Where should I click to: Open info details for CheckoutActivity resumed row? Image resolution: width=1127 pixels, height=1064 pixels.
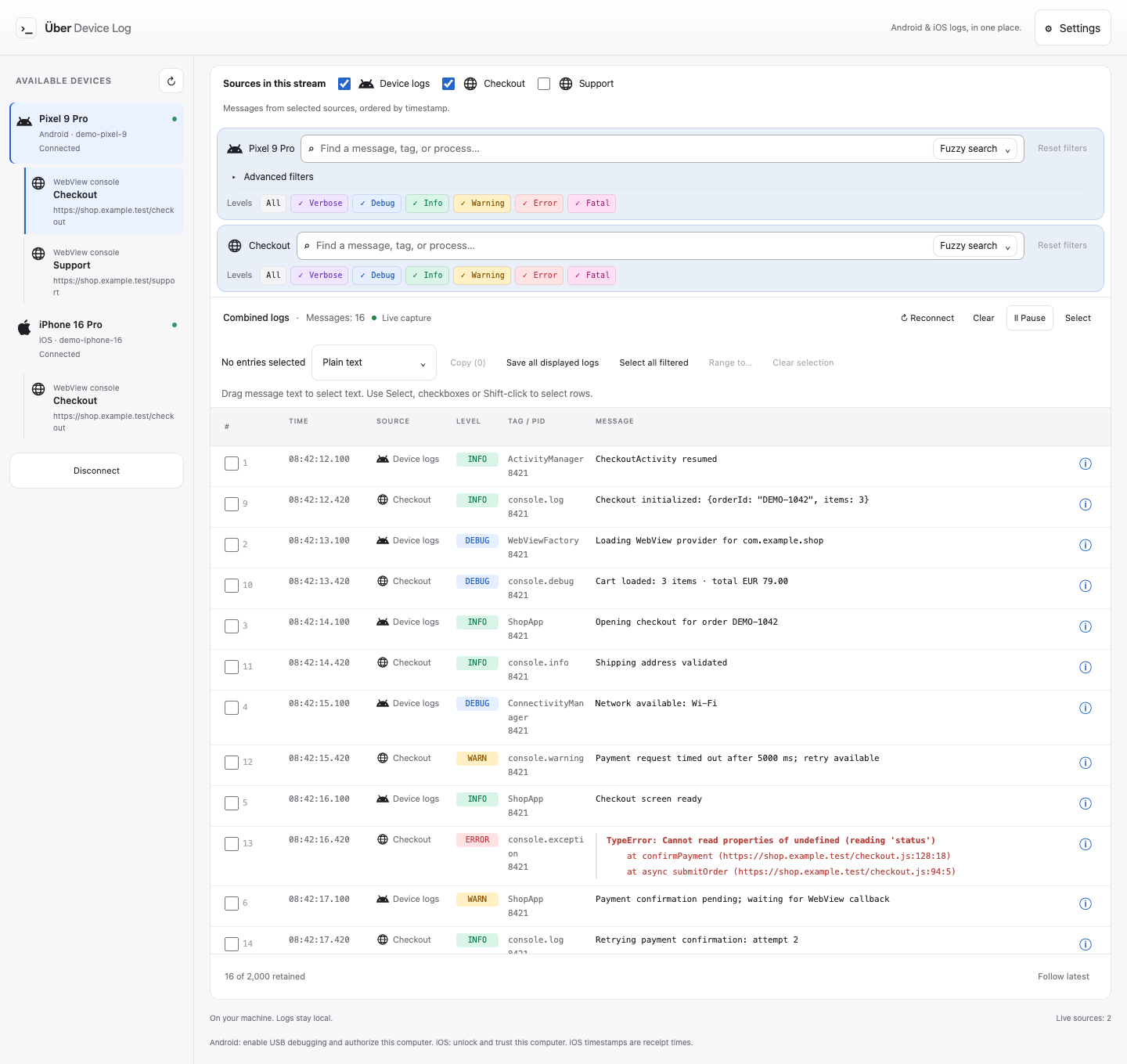coord(1086,463)
